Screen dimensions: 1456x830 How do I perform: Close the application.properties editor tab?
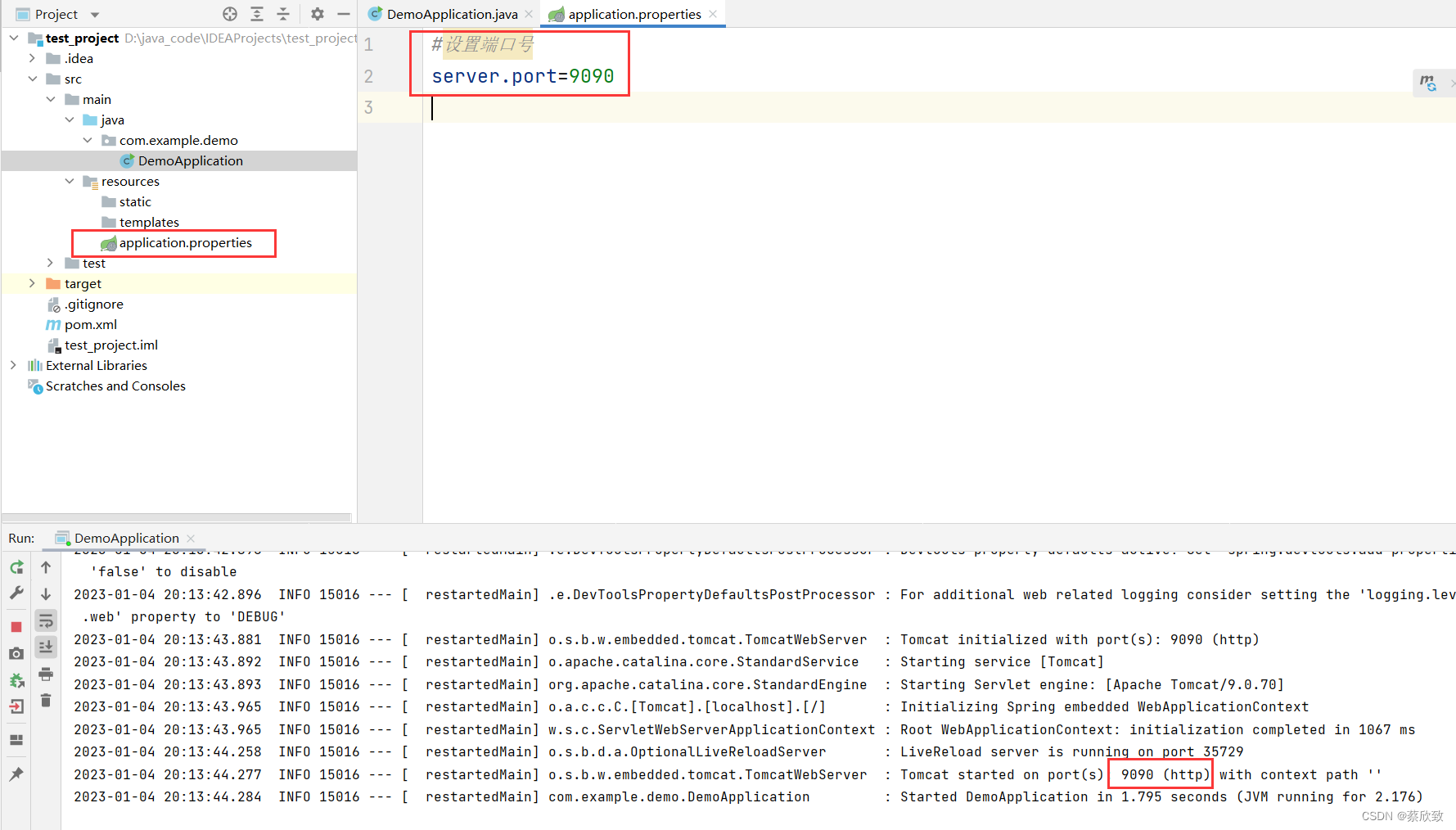point(713,14)
